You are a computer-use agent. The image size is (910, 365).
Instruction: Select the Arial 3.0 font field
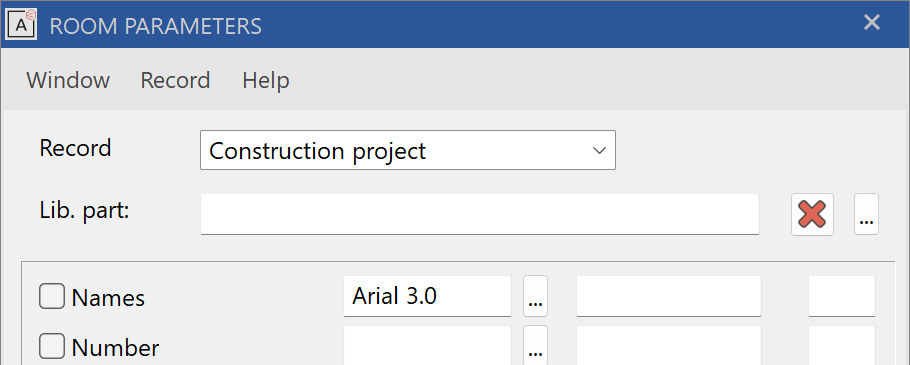(x=427, y=296)
